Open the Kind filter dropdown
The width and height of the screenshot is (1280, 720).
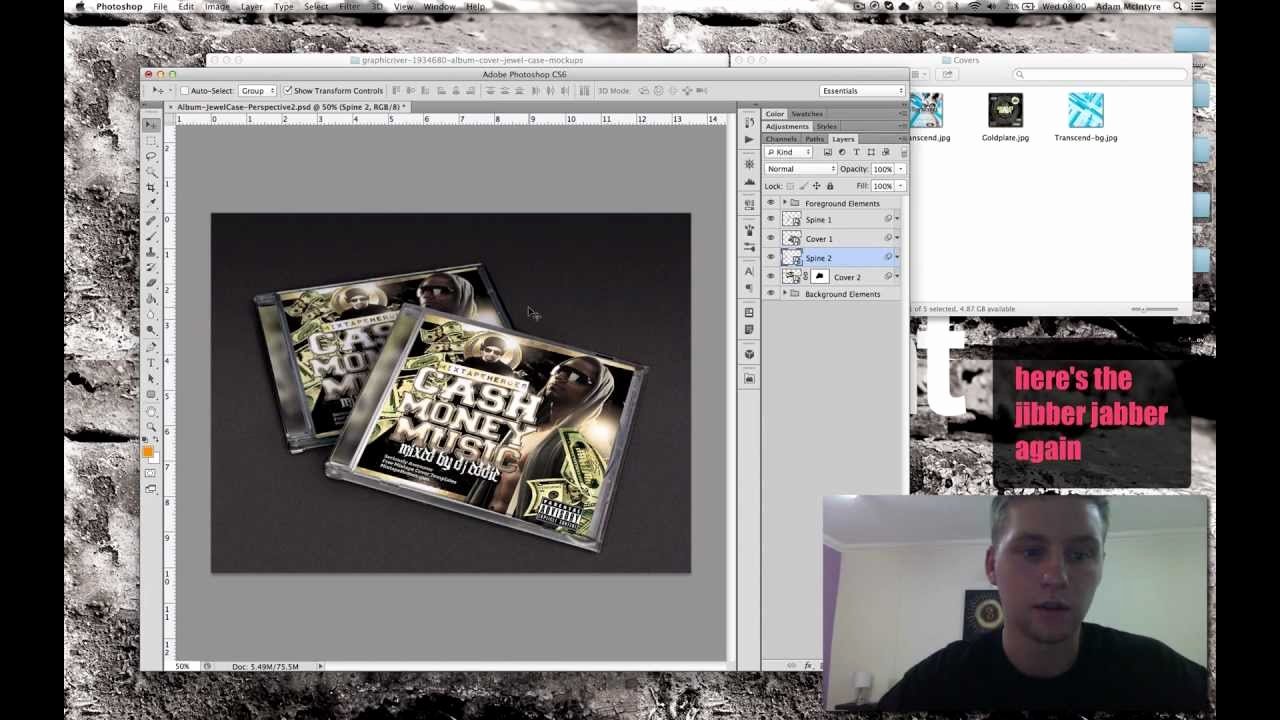(x=789, y=152)
